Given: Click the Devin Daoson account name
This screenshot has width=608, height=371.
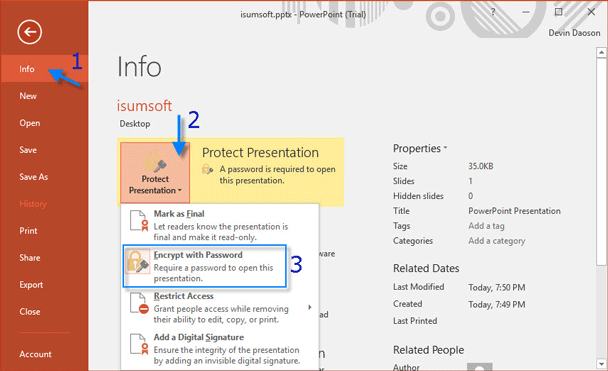Looking at the screenshot, I should [x=574, y=33].
